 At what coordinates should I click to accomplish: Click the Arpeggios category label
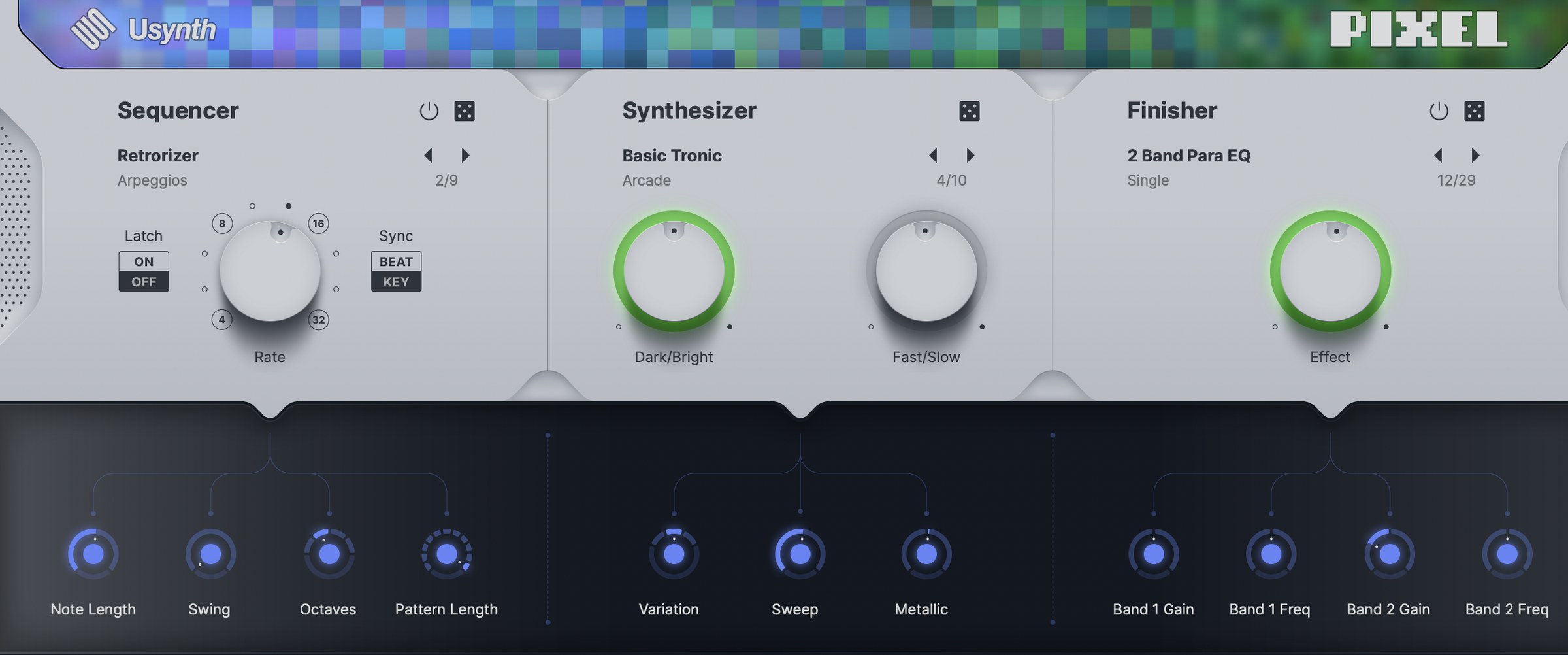[x=152, y=180]
